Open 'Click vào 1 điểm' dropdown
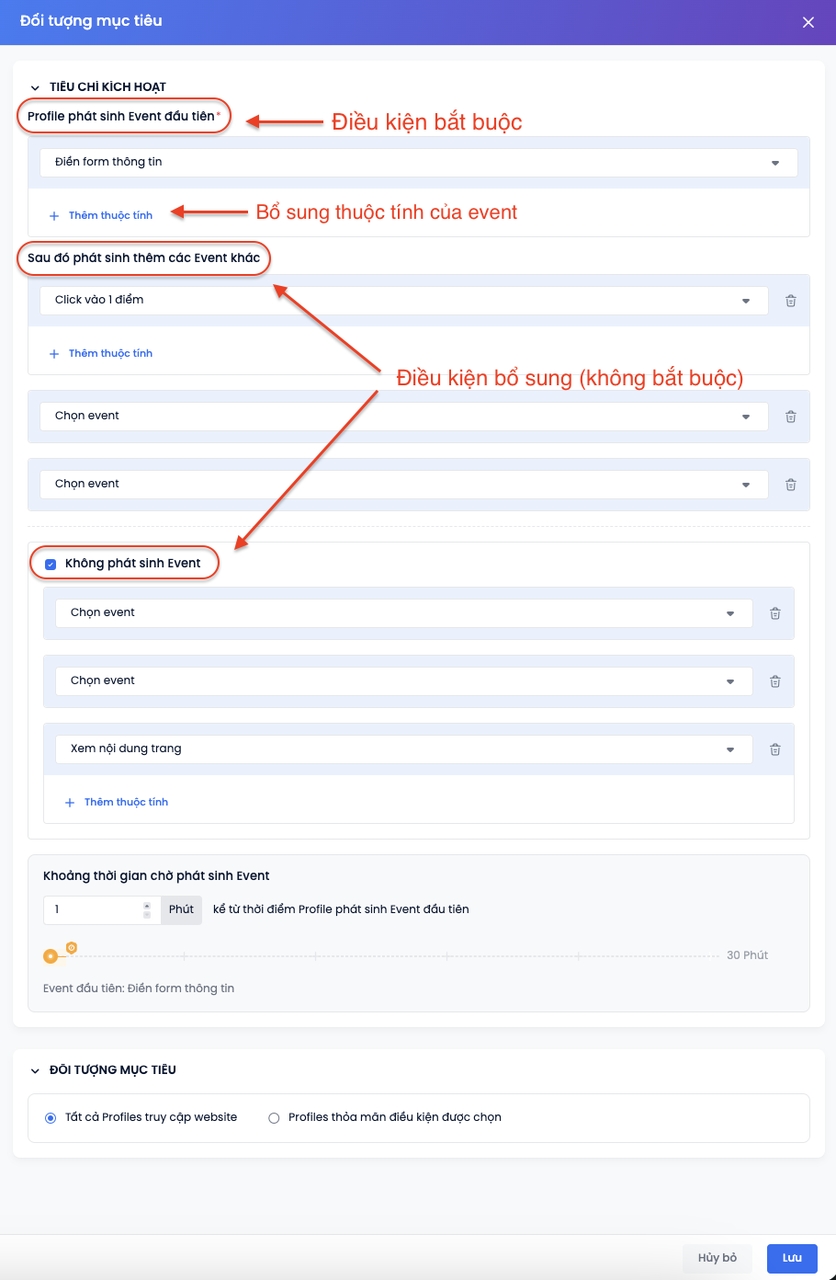Screen dimensions: 836x1280 click(403, 301)
